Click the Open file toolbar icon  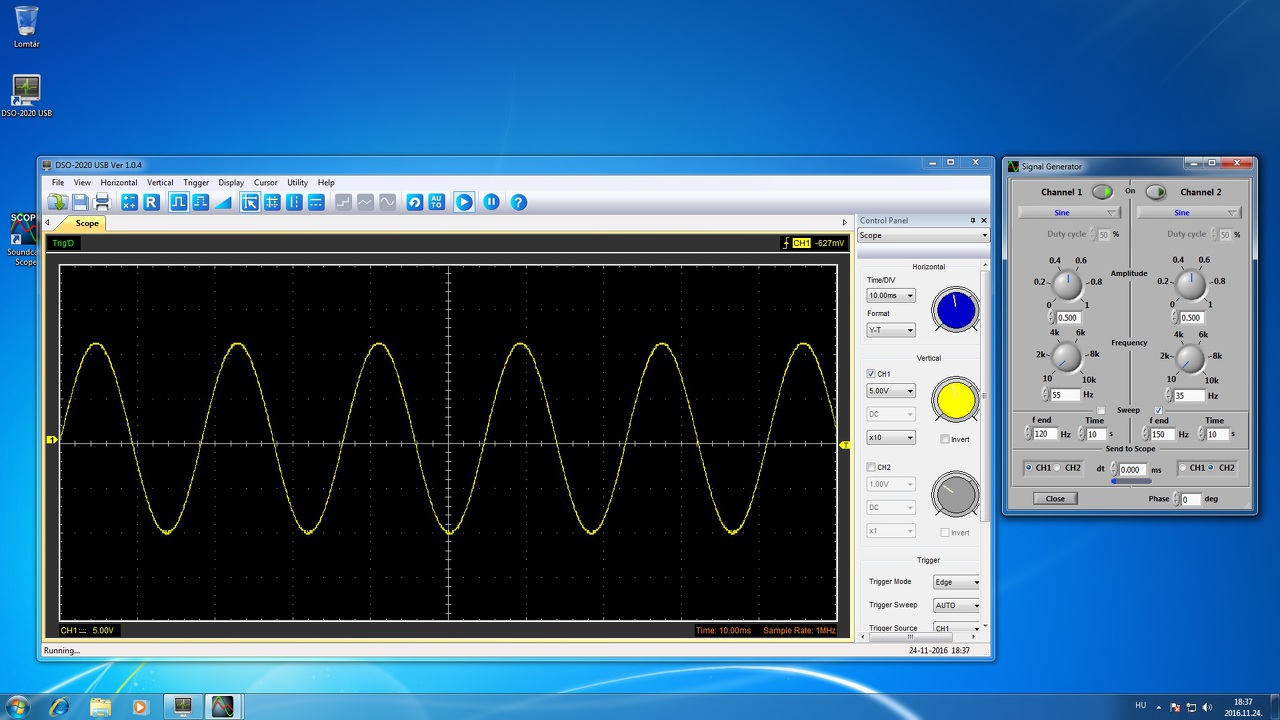click(57, 202)
